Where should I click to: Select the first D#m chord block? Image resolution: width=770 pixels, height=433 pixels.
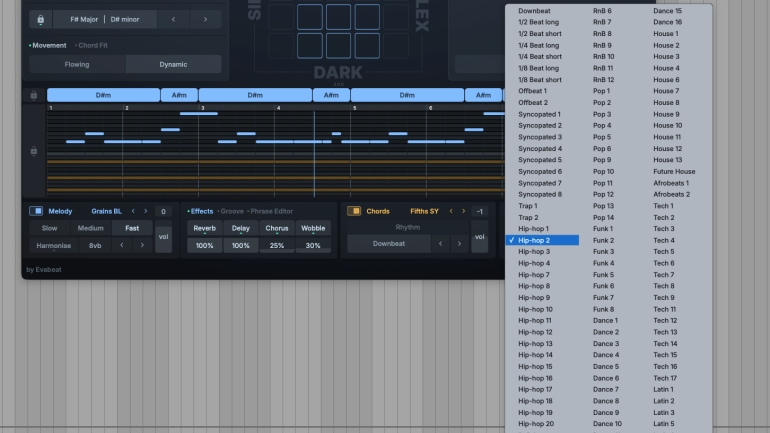tap(103, 95)
